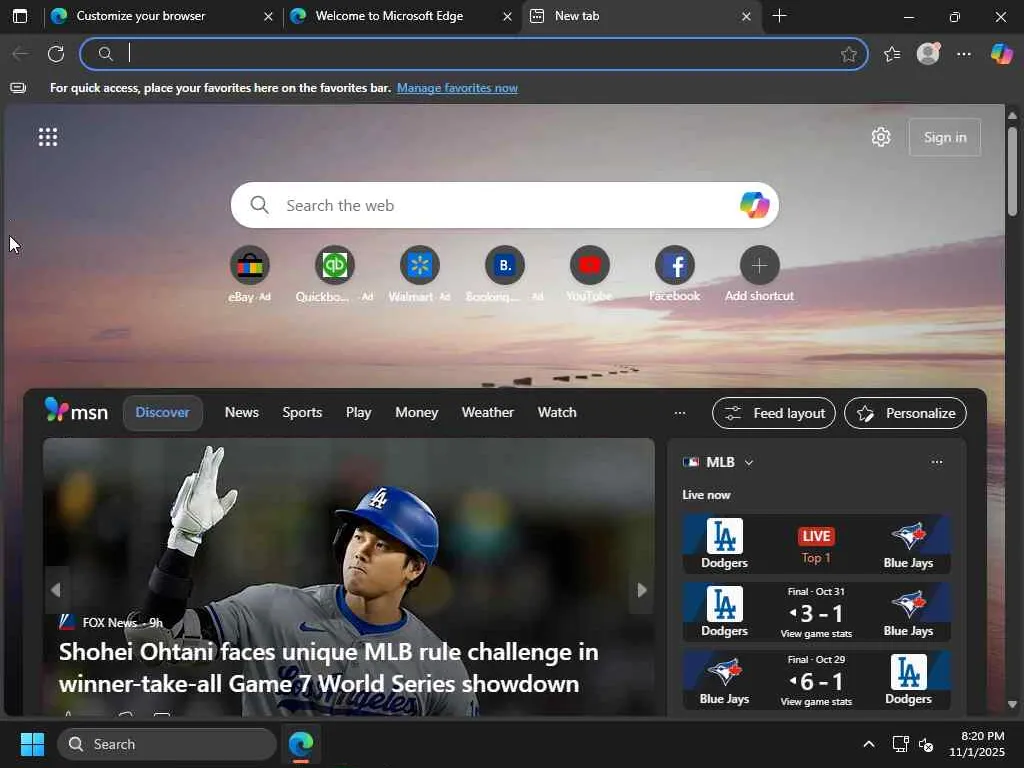The height and width of the screenshot is (768, 1024).
Task: Switch to Customize your browser tab
Action: pos(140,16)
